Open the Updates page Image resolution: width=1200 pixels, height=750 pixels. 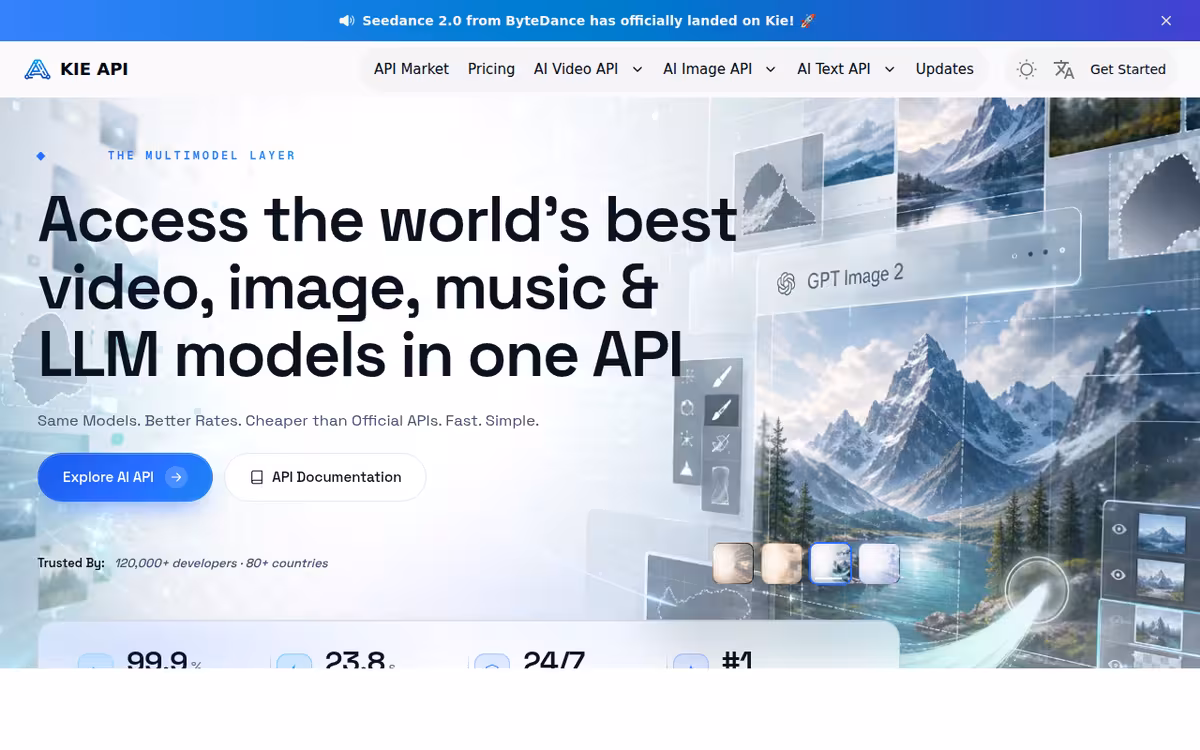(x=944, y=69)
